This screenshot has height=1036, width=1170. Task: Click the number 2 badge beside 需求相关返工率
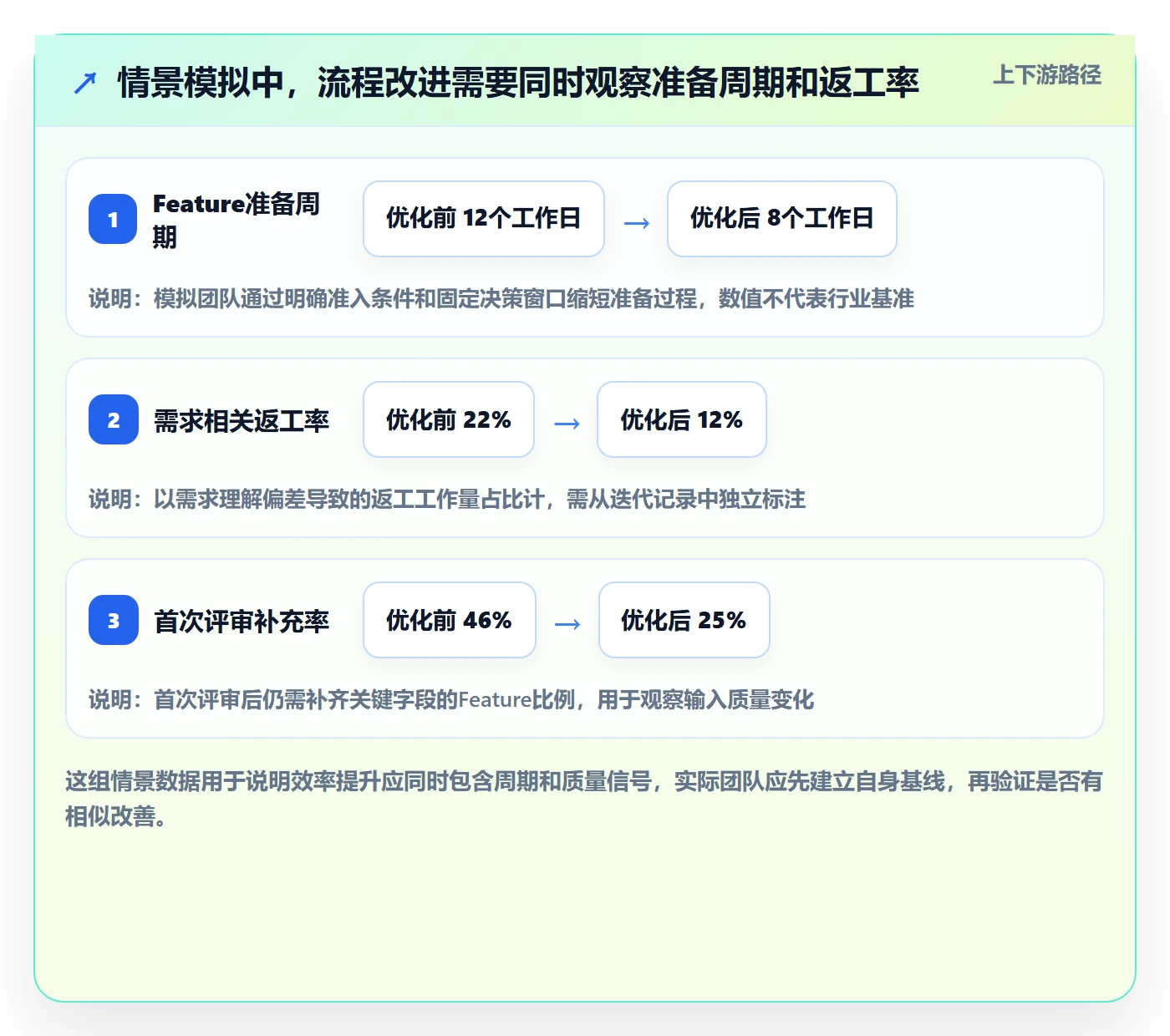tap(113, 419)
